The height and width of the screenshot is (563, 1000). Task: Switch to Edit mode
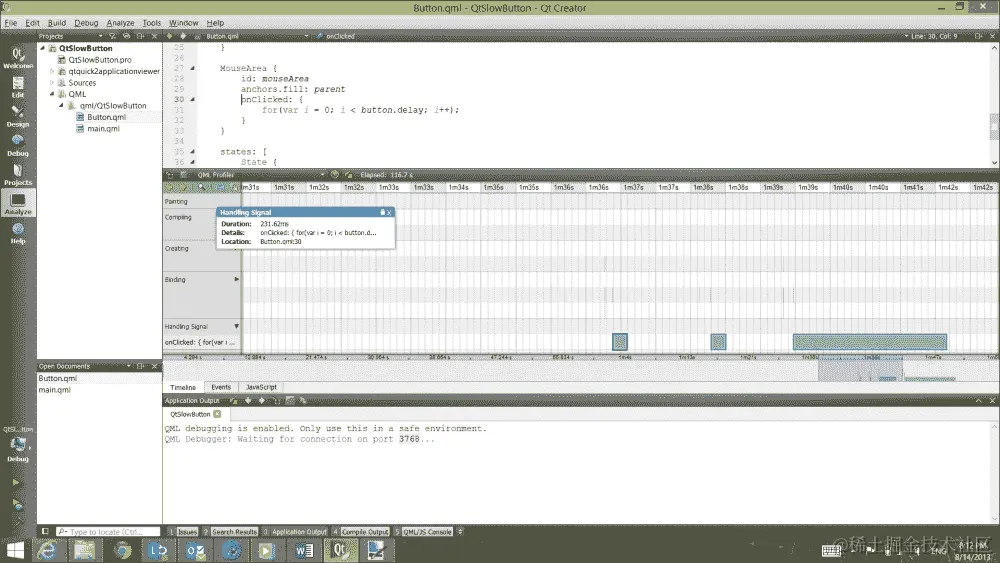point(18,87)
